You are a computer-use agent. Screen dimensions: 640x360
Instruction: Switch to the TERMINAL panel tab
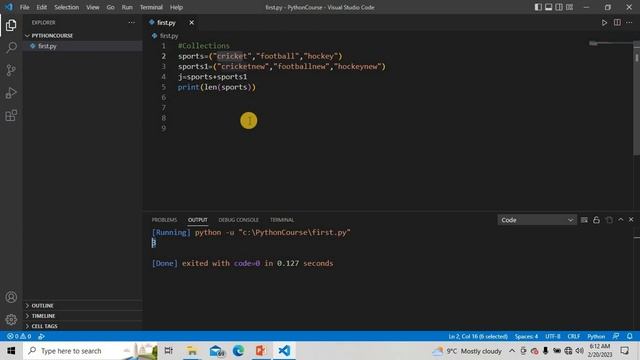pyautogui.click(x=282, y=220)
